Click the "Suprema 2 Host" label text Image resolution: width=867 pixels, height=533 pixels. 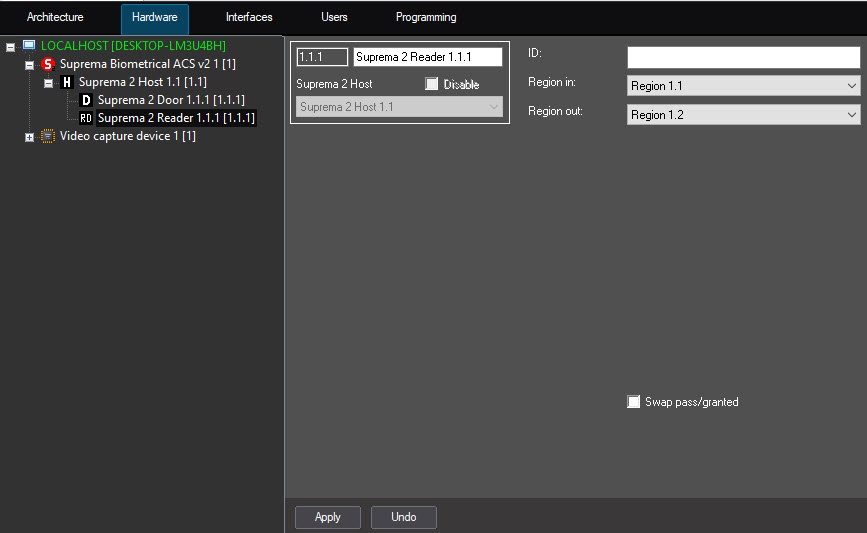click(x=334, y=84)
